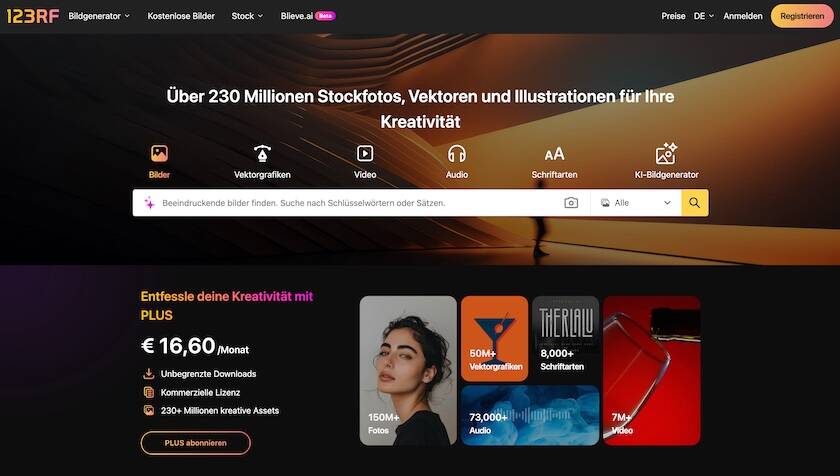Click the camera reverse image search icon

click(x=571, y=203)
